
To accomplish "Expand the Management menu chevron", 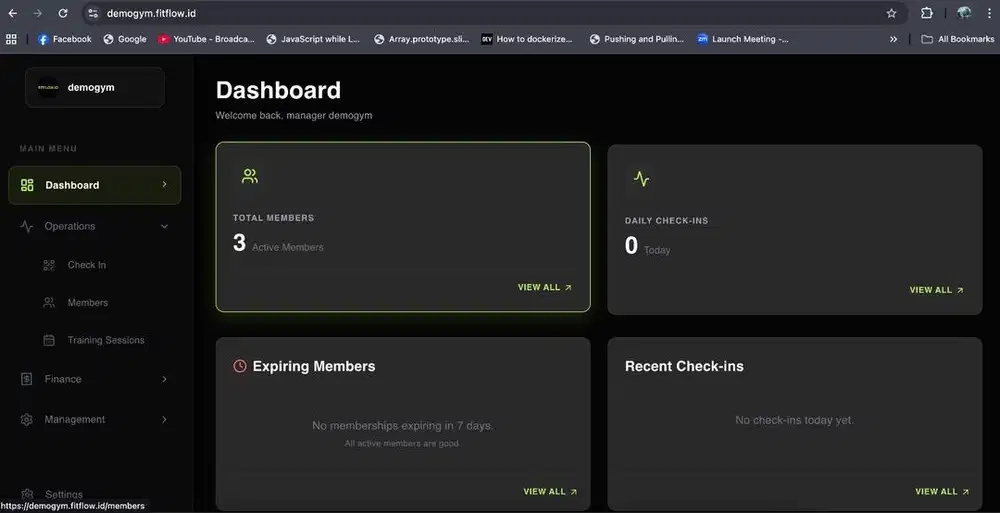I will coord(165,419).
